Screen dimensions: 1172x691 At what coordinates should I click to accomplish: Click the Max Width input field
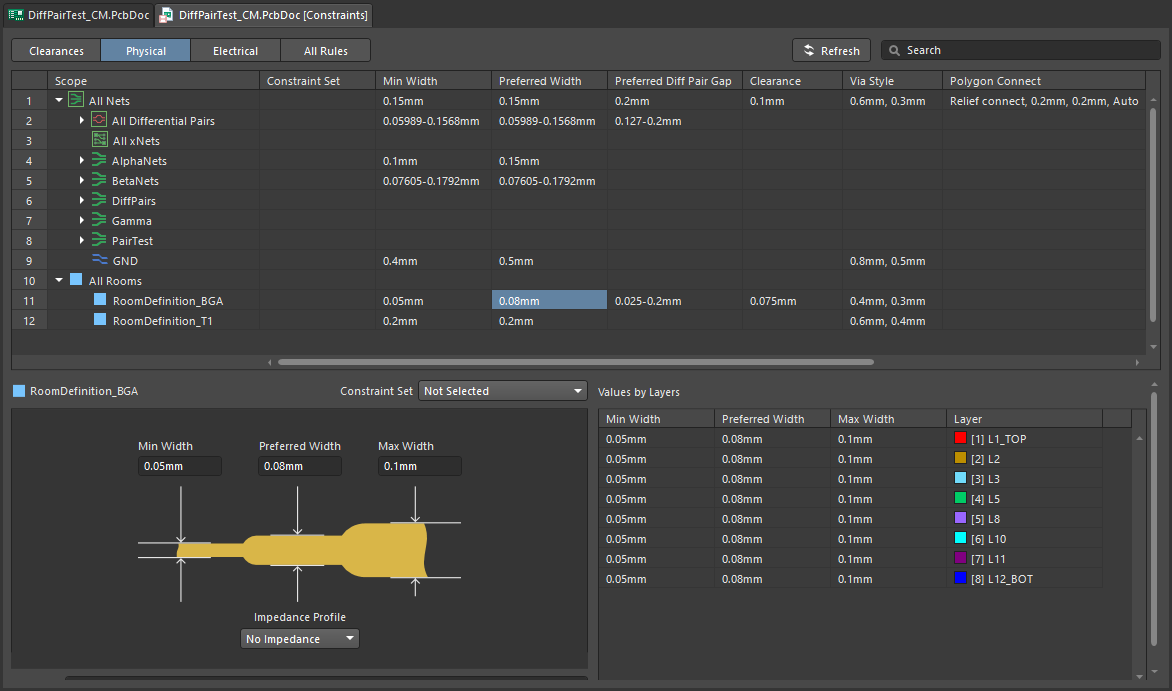[x=419, y=466]
